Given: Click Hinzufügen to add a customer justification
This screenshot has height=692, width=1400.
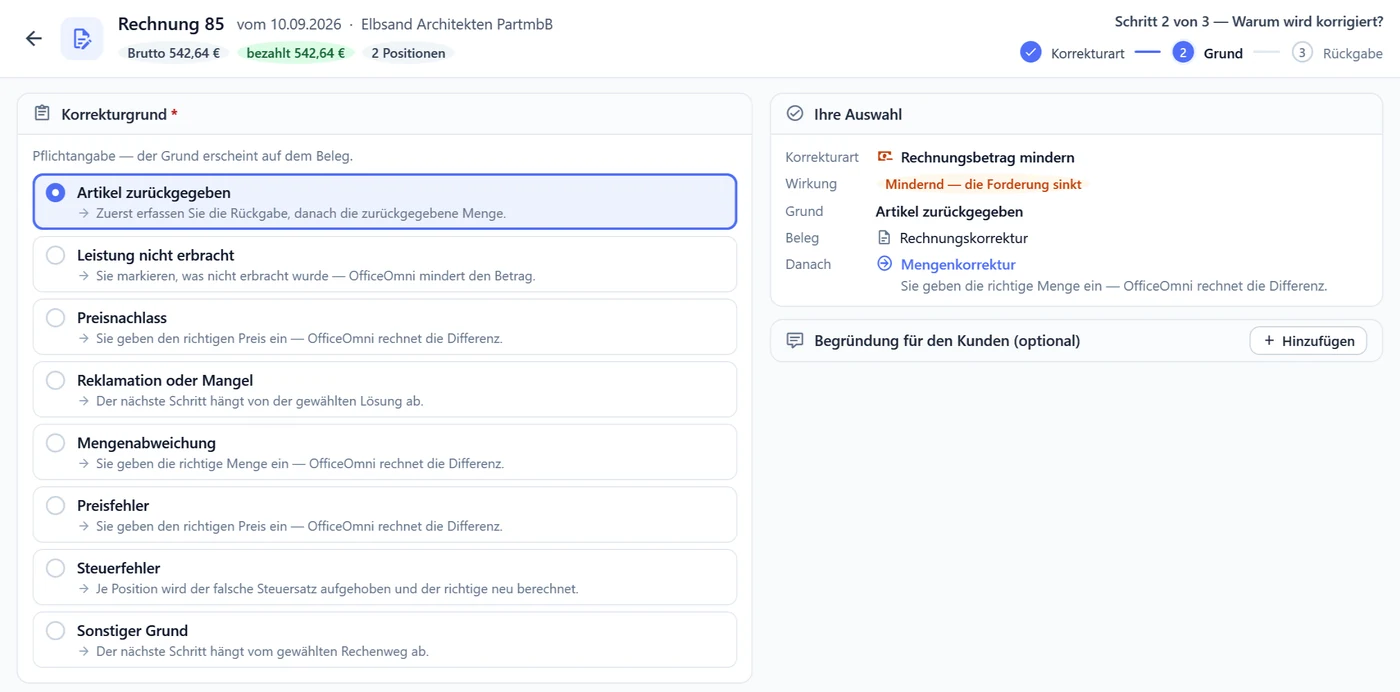Looking at the screenshot, I should tap(1308, 341).
